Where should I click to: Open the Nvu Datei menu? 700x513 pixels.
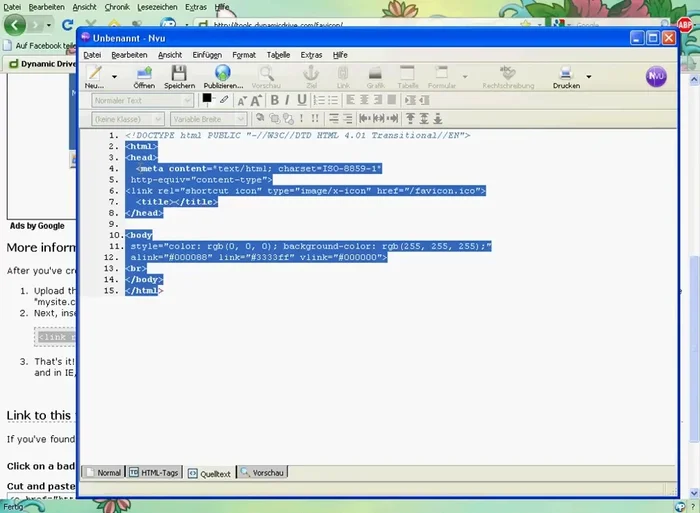pos(92,55)
